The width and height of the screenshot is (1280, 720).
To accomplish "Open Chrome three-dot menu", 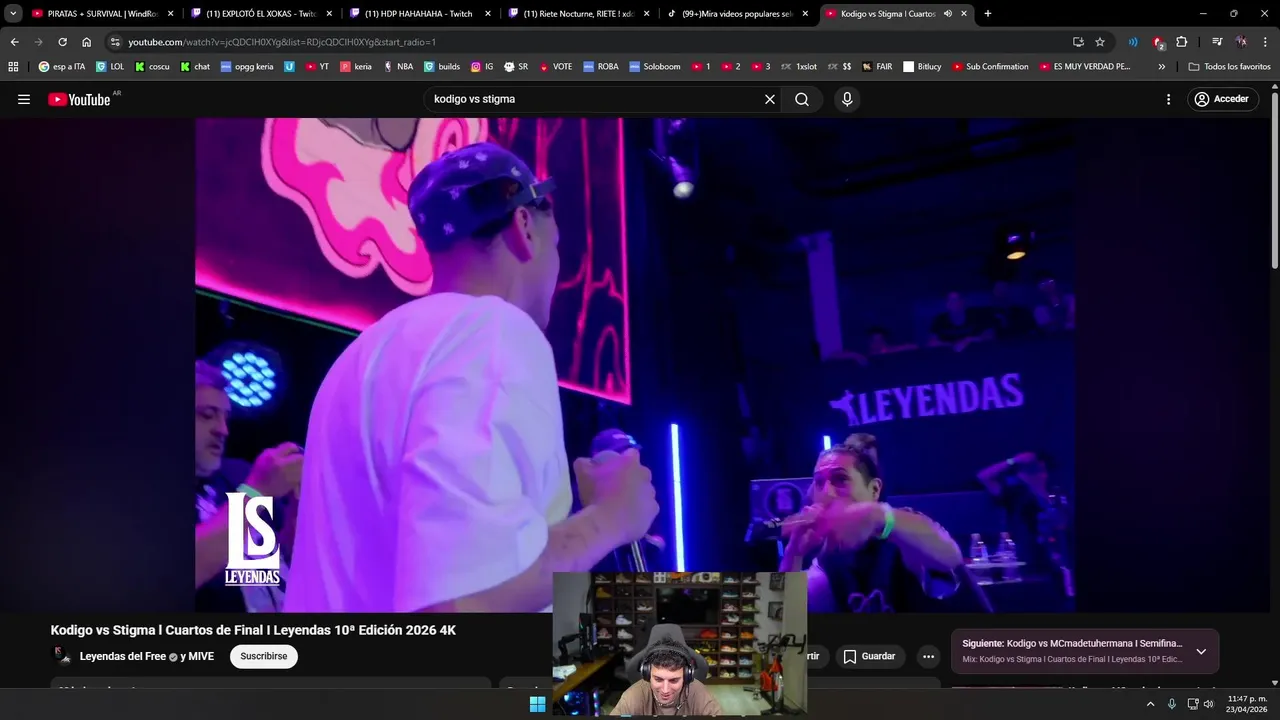I will pyautogui.click(x=1265, y=42).
